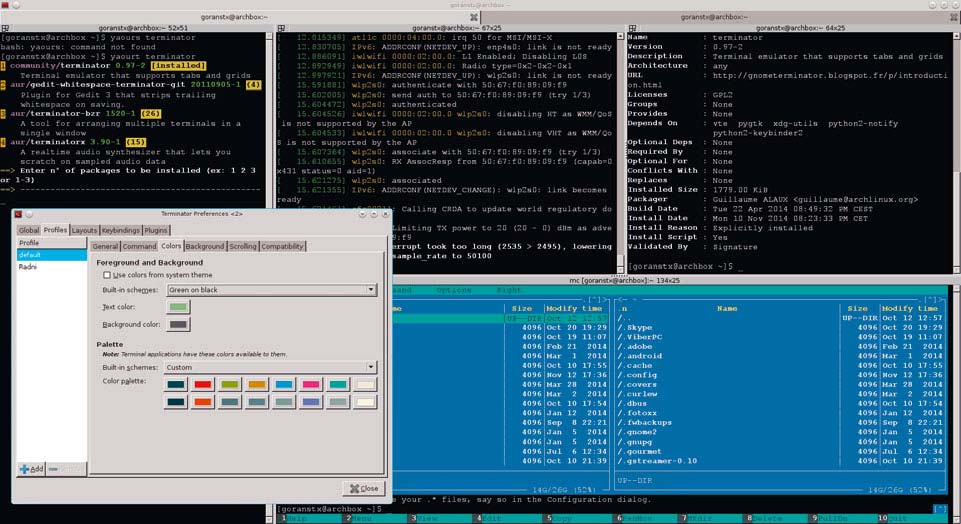Click the scrollbar of the 64x25 package info terminal
961x524 pixels.
click(x=957, y=153)
